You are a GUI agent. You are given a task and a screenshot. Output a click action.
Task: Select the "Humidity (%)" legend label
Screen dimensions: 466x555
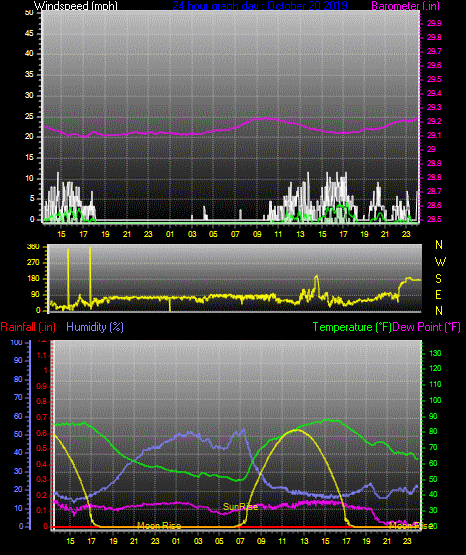95,327
